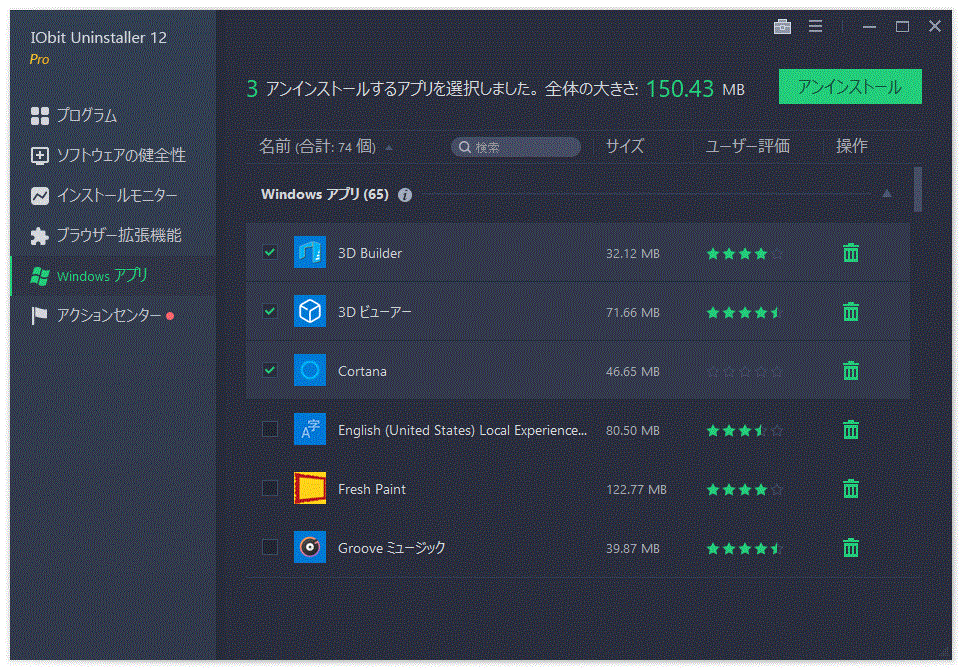Click the 39.87 MB size value
Screen dimensions: 962x670
coord(633,549)
